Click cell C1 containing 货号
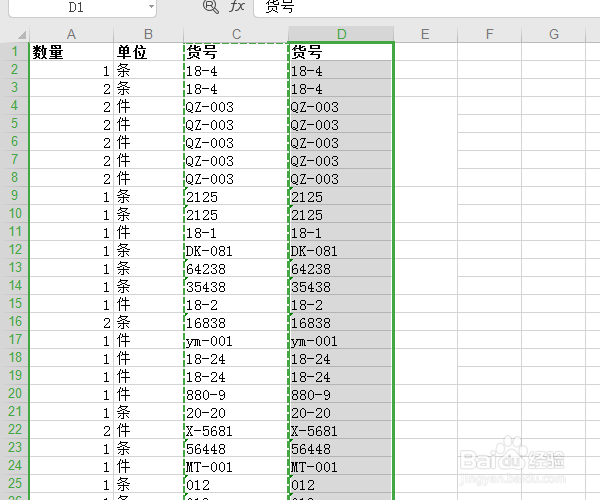Viewport: 600px width, 500px height. coord(236,52)
